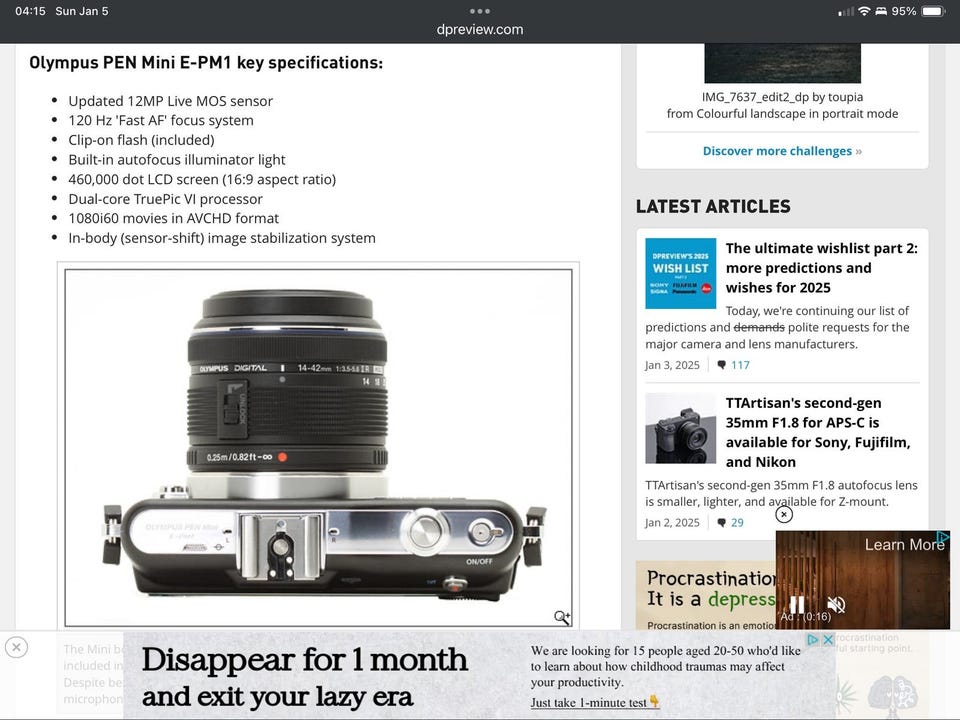This screenshot has height=720, width=960.
Task: Close the floating video ad
Action: [784, 514]
